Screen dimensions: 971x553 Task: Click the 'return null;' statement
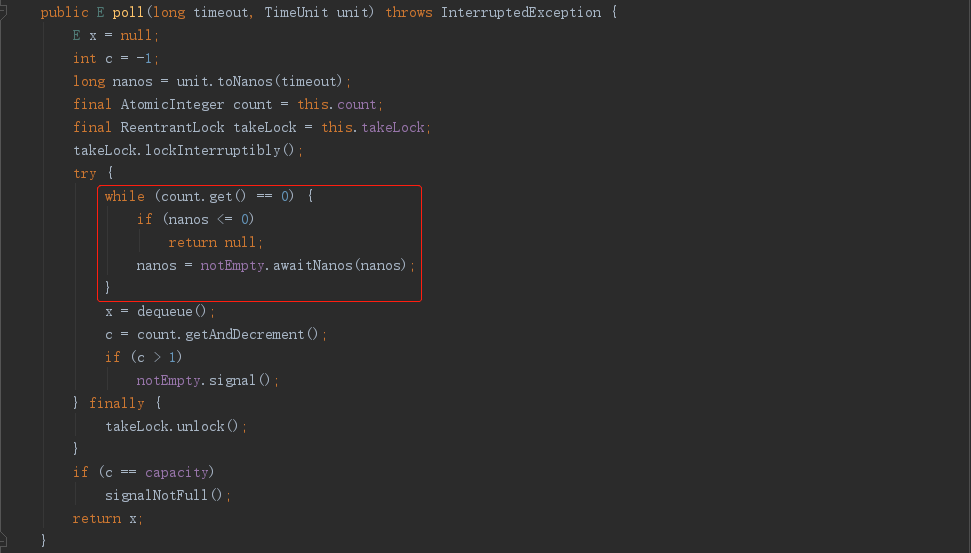coord(216,242)
